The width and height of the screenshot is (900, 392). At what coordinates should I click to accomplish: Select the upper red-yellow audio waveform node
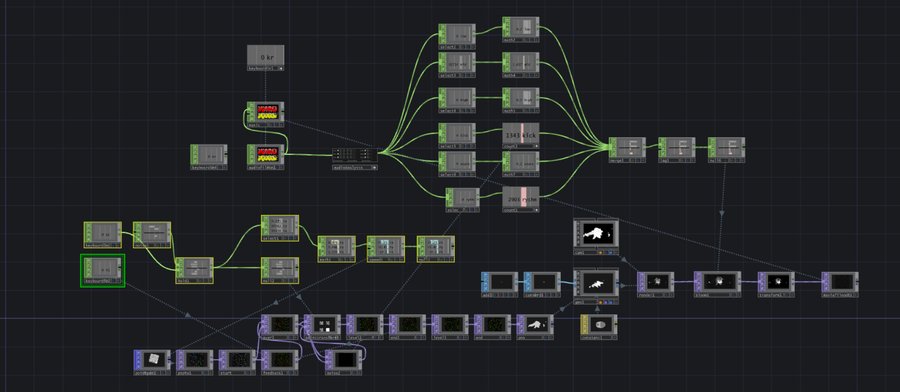(265, 114)
